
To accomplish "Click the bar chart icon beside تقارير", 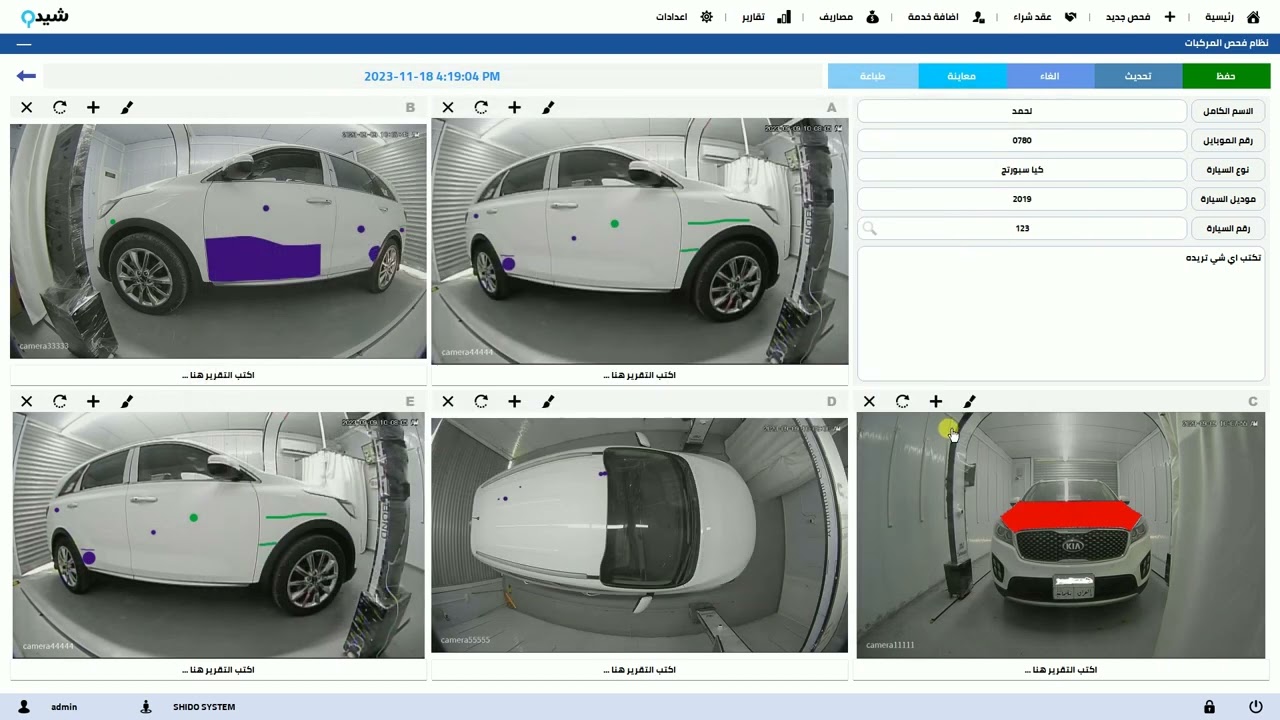I will click(x=784, y=17).
